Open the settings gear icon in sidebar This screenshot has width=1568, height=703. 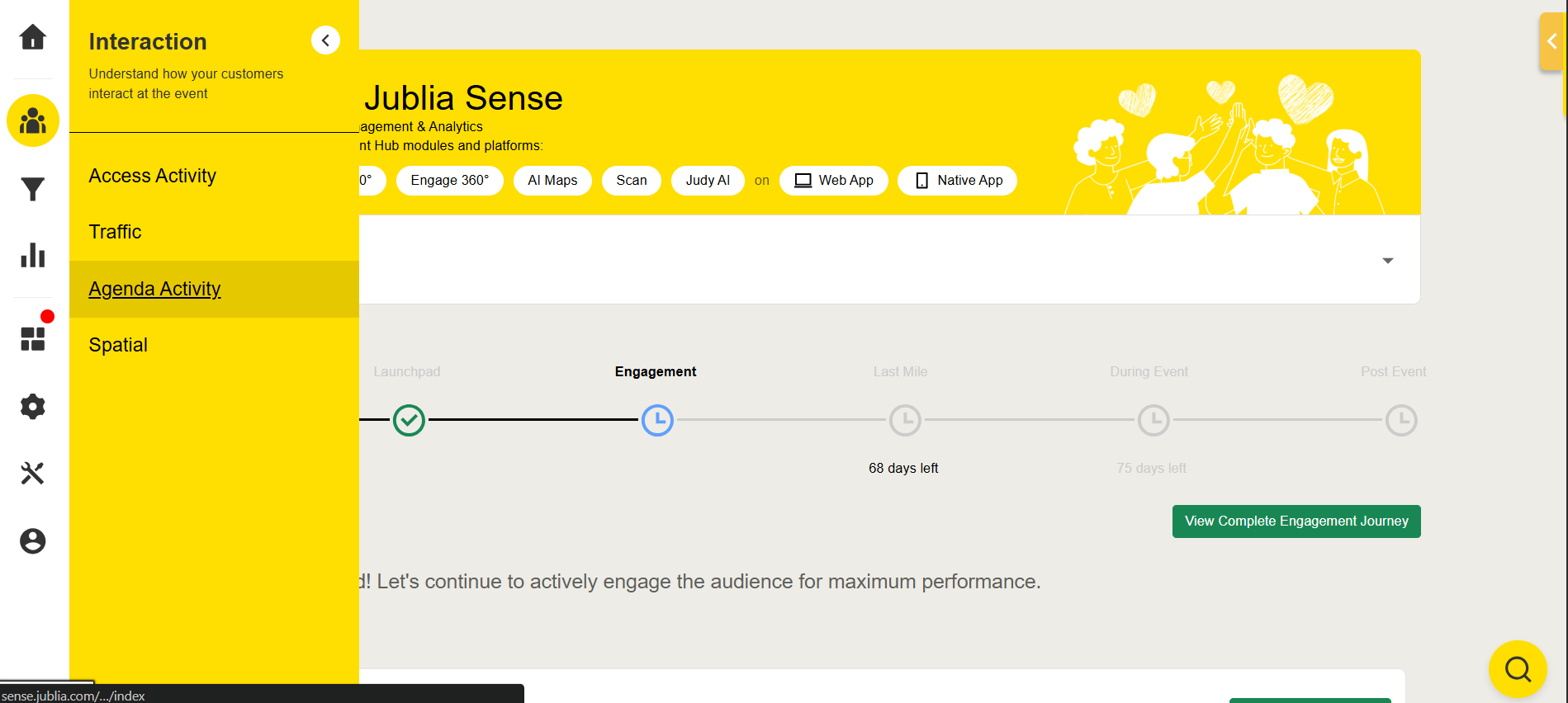(33, 406)
